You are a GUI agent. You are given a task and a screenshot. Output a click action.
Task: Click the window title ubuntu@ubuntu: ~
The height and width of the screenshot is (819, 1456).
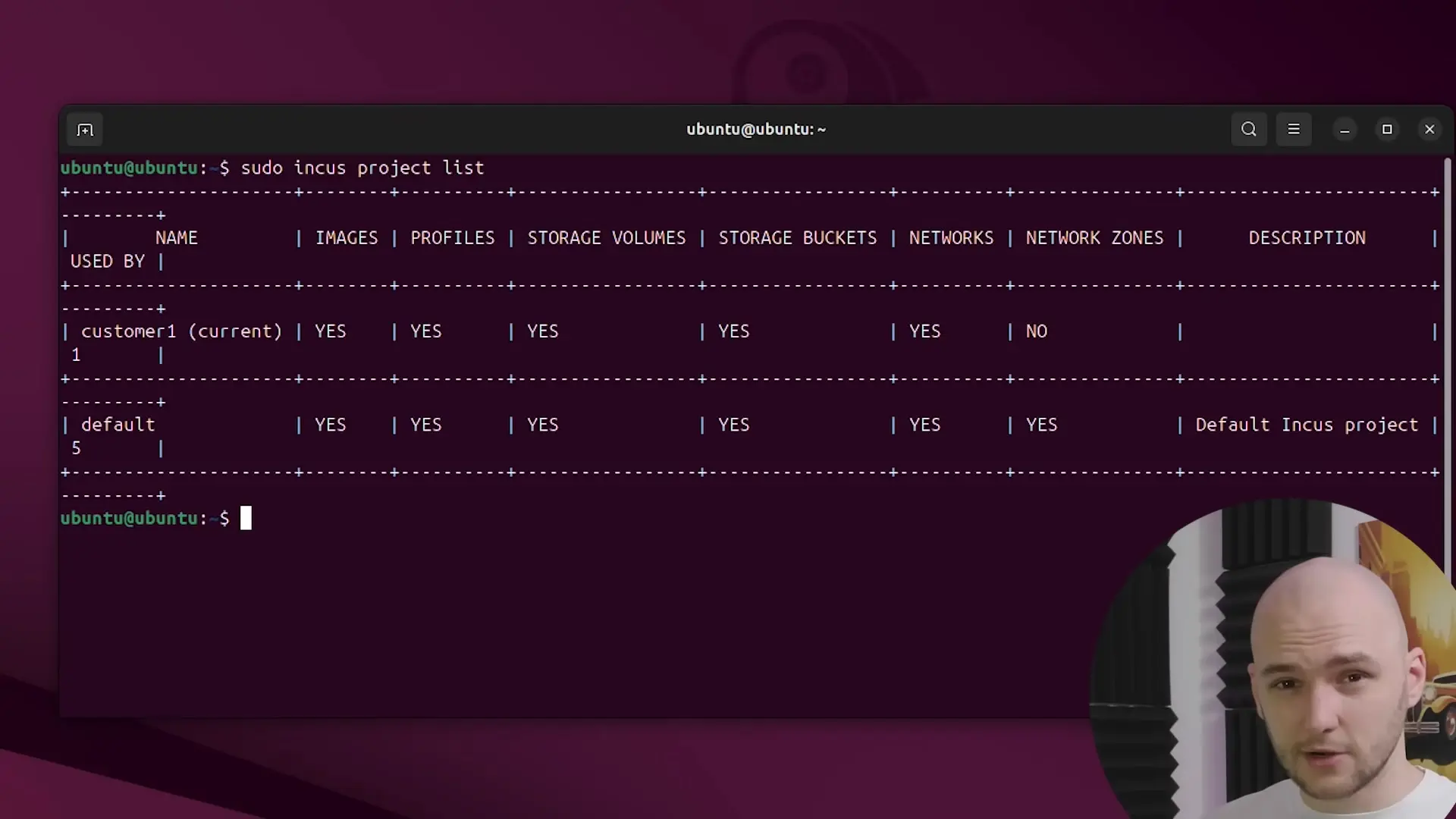click(x=756, y=130)
